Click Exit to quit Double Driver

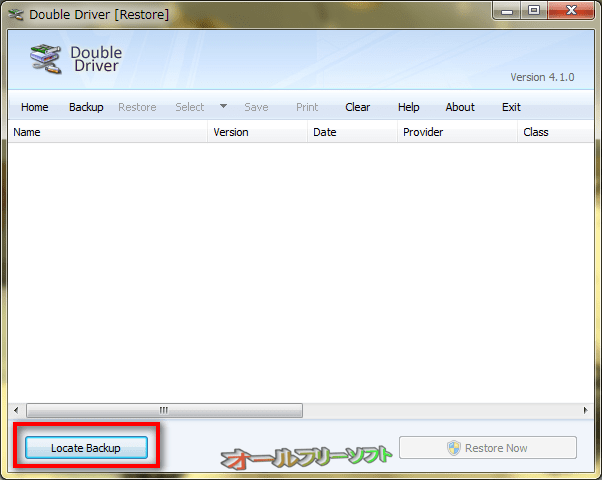511,107
